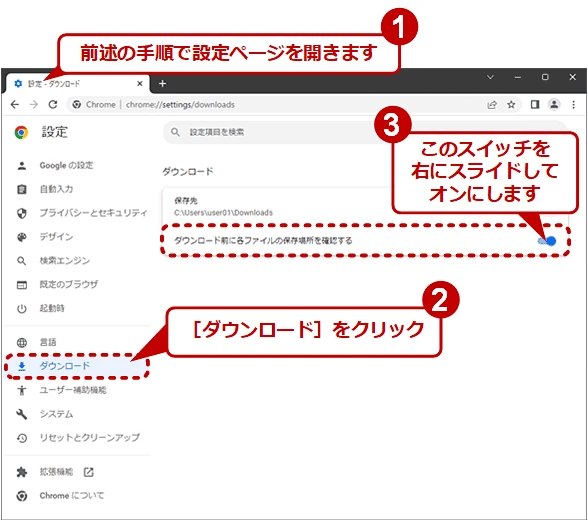Open システム settings

pyautogui.click(x=77, y=414)
